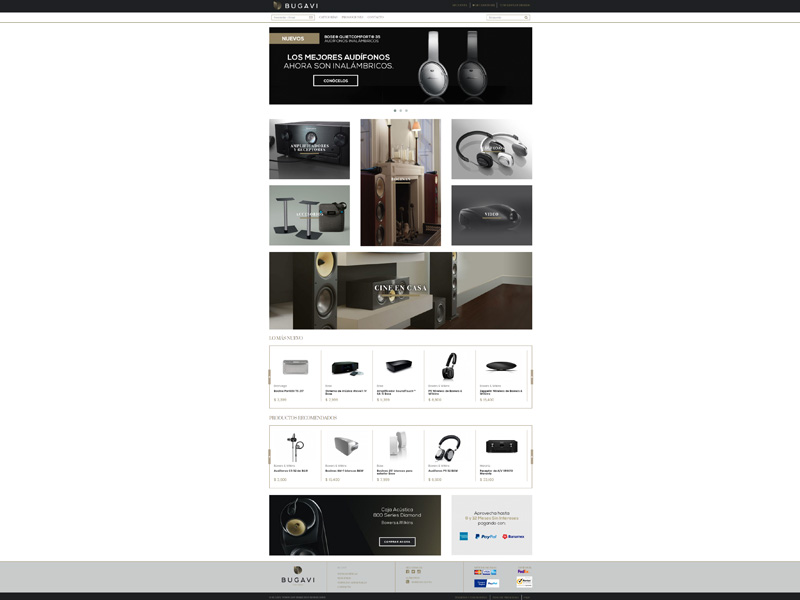This screenshot has width=800, height=600.
Task: Click the Norton Secured badge
Action: [x=524, y=581]
